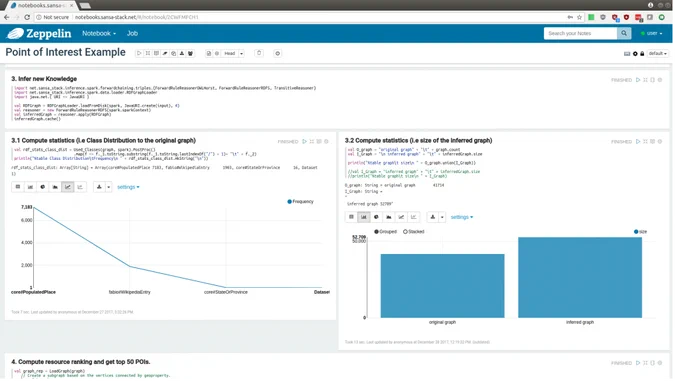Download paragraph 3.2 data
The image size is (680, 386).
tap(433, 217)
